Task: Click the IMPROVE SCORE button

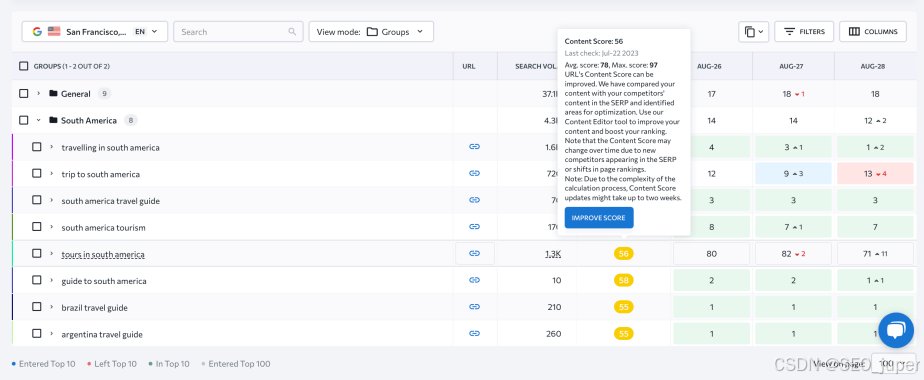Action: tap(599, 217)
